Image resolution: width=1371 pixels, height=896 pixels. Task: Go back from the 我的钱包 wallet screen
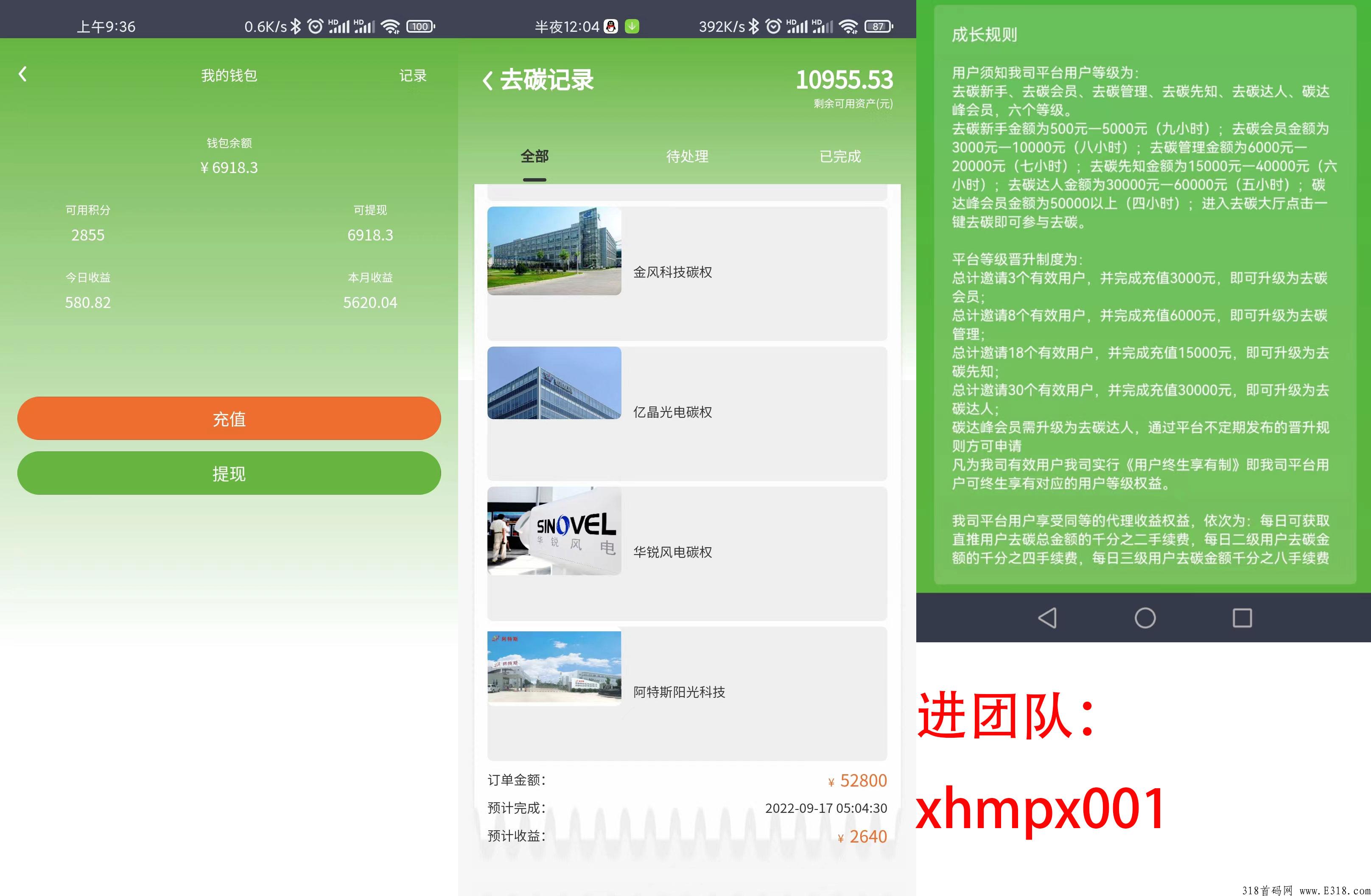(x=22, y=74)
